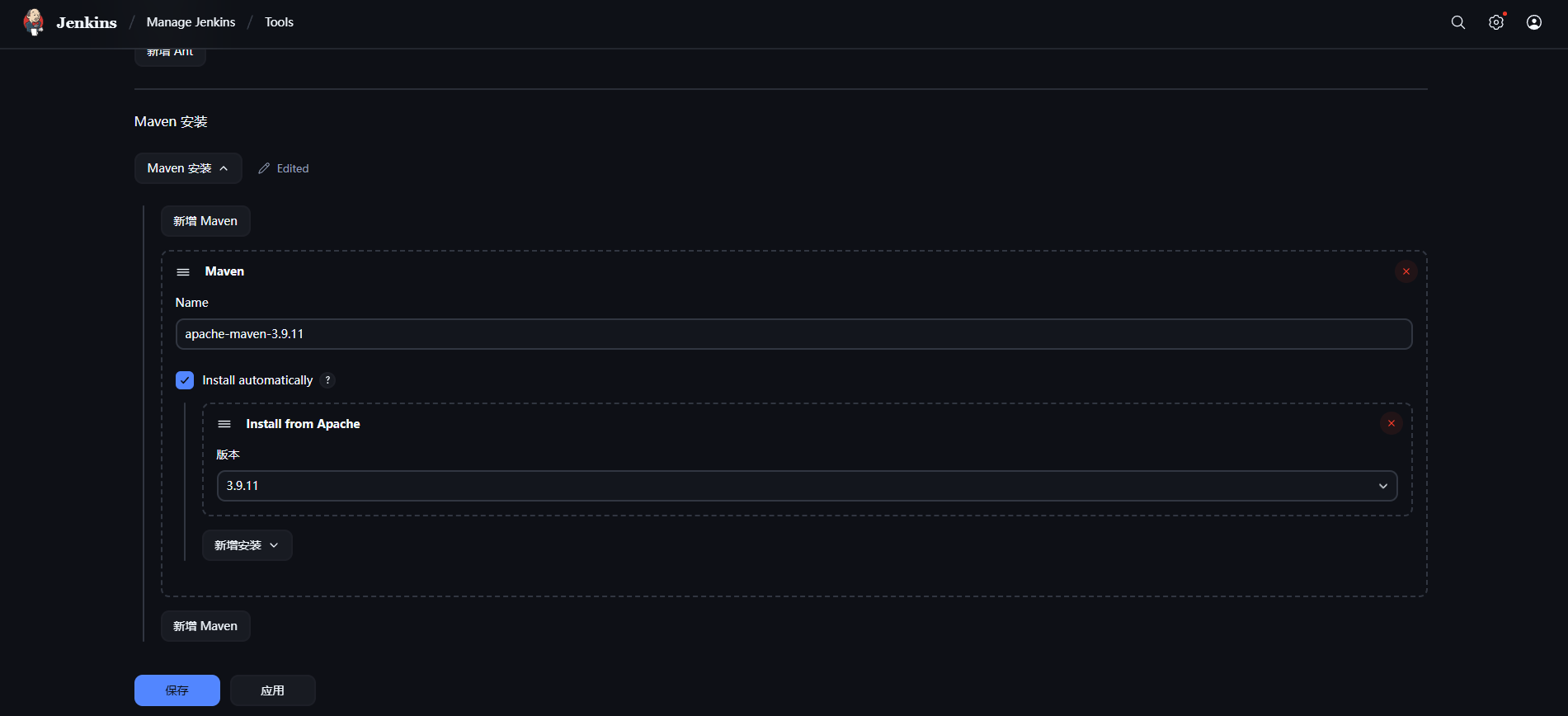Open Manage Jenkins gear icon
The height and width of the screenshot is (716, 1568).
1496,22
